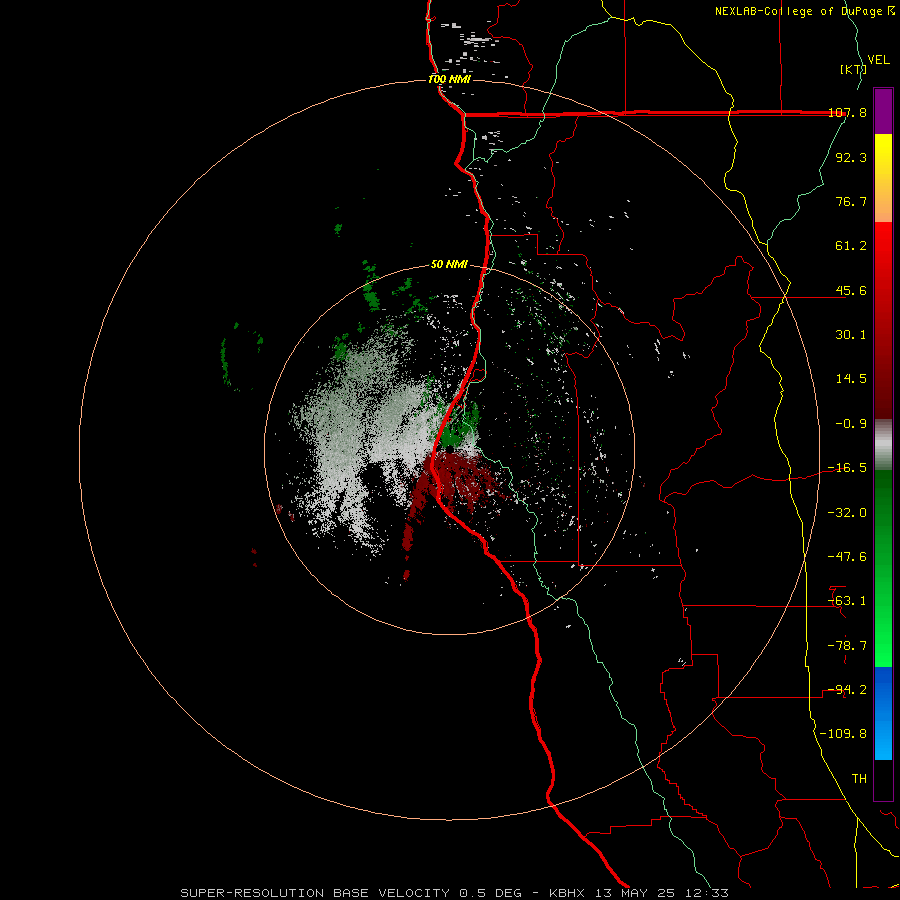
Task: Click the 100 NMI range ring label
Action: 449,79
